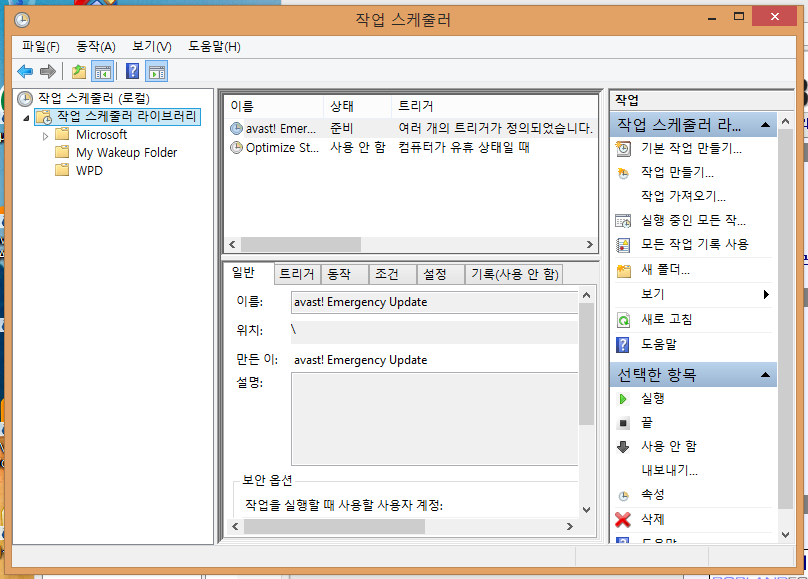The image size is (808, 579).
Task: Collapse the 작업 스케줄러 라이브러리 tree node
Action: tap(27, 117)
